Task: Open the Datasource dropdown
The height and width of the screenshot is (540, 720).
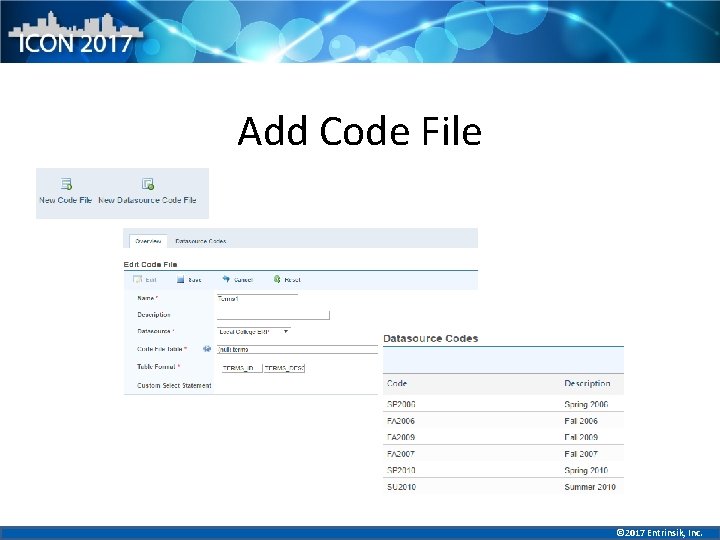Action: tap(253, 332)
